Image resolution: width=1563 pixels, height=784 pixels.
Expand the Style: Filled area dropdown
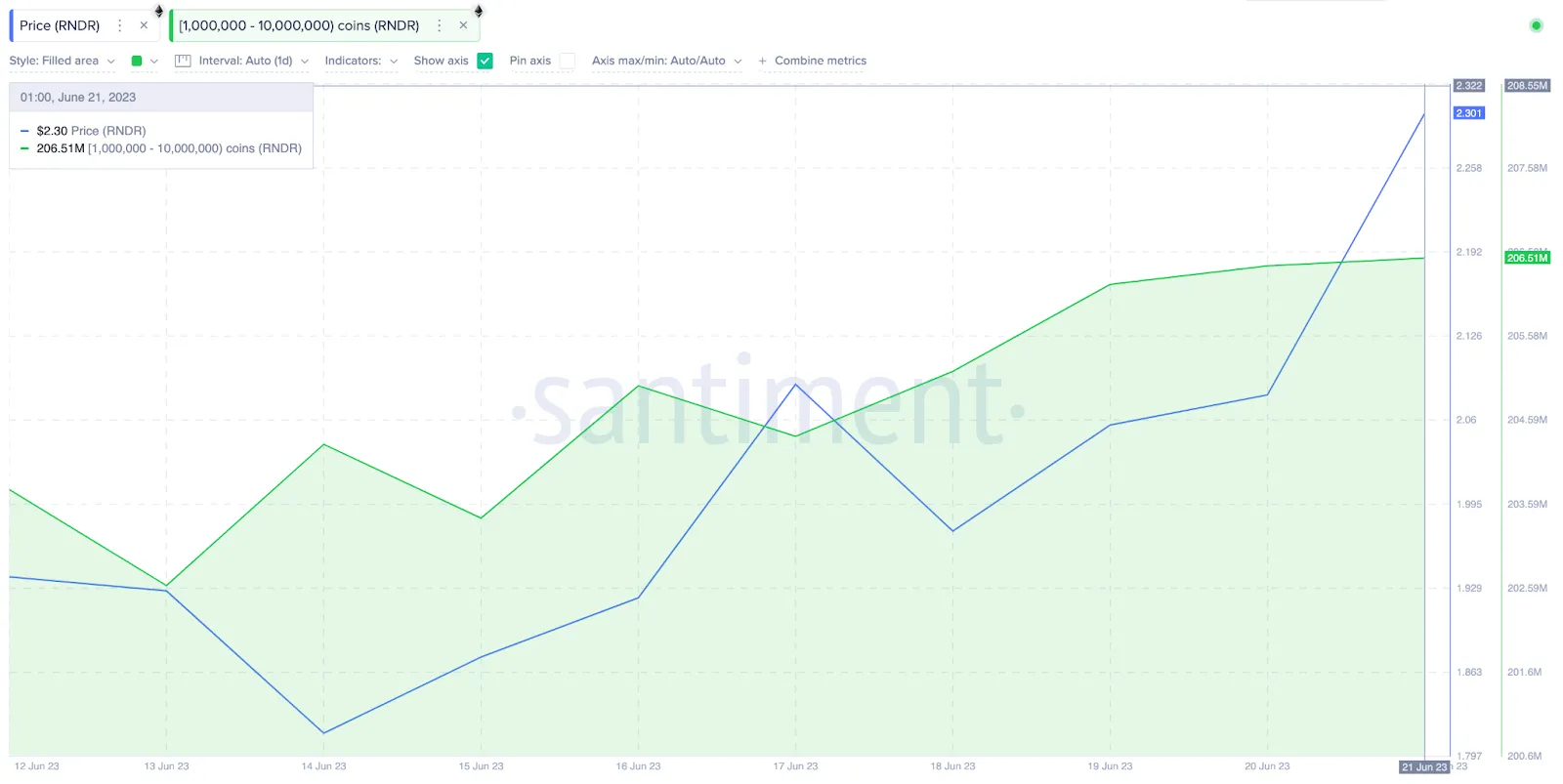pyautogui.click(x=63, y=61)
